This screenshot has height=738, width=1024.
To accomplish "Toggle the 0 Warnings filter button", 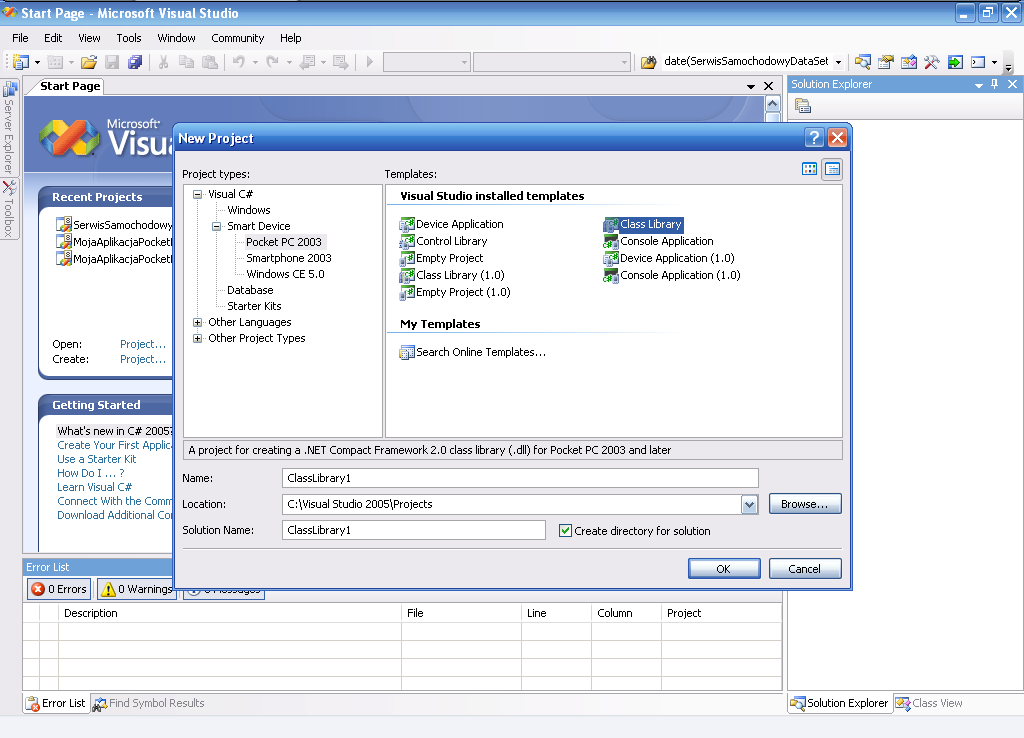I will (136, 589).
